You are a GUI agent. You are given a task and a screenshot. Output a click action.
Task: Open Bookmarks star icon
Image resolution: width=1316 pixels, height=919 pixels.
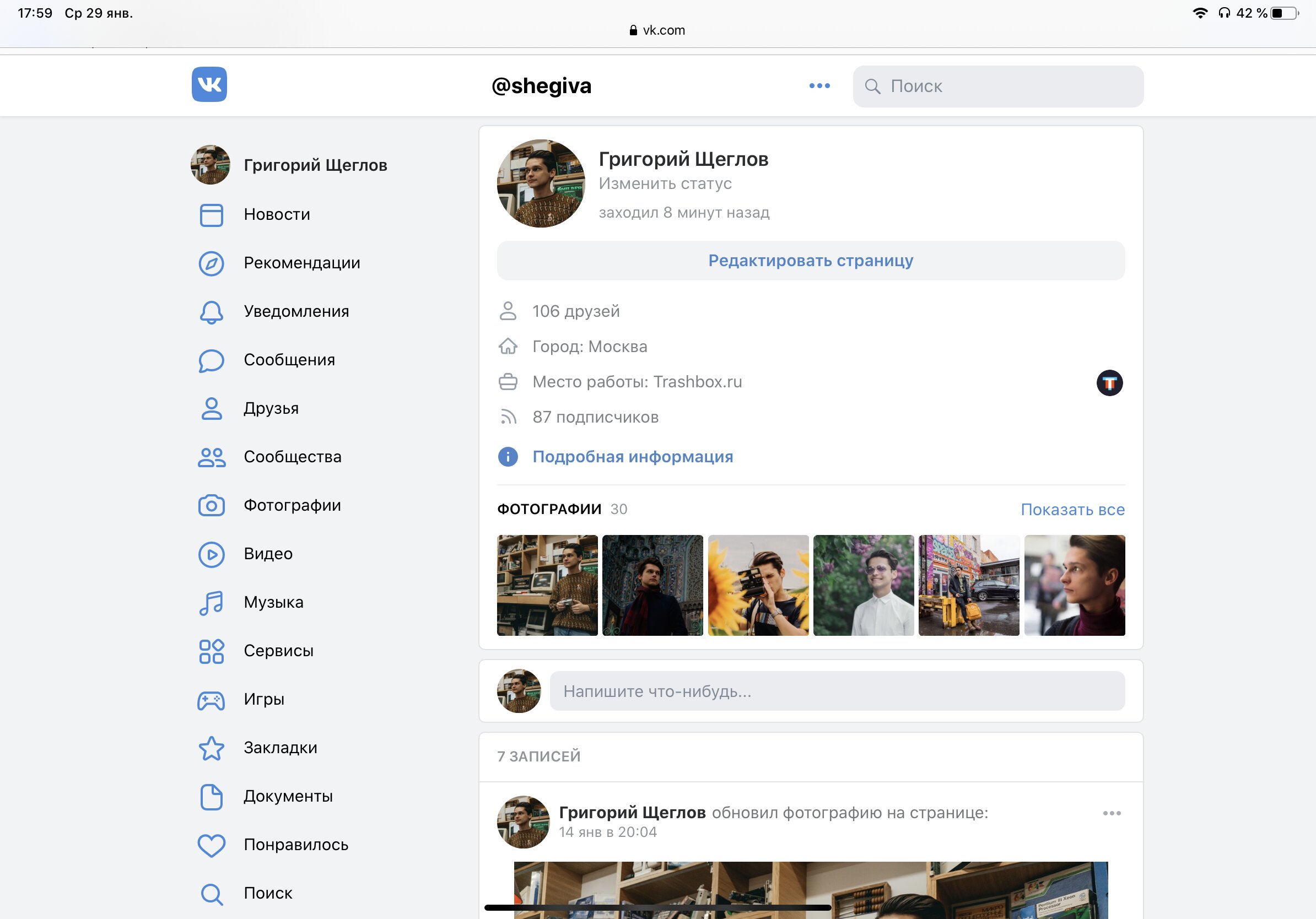pyautogui.click(x=211, y=748)
